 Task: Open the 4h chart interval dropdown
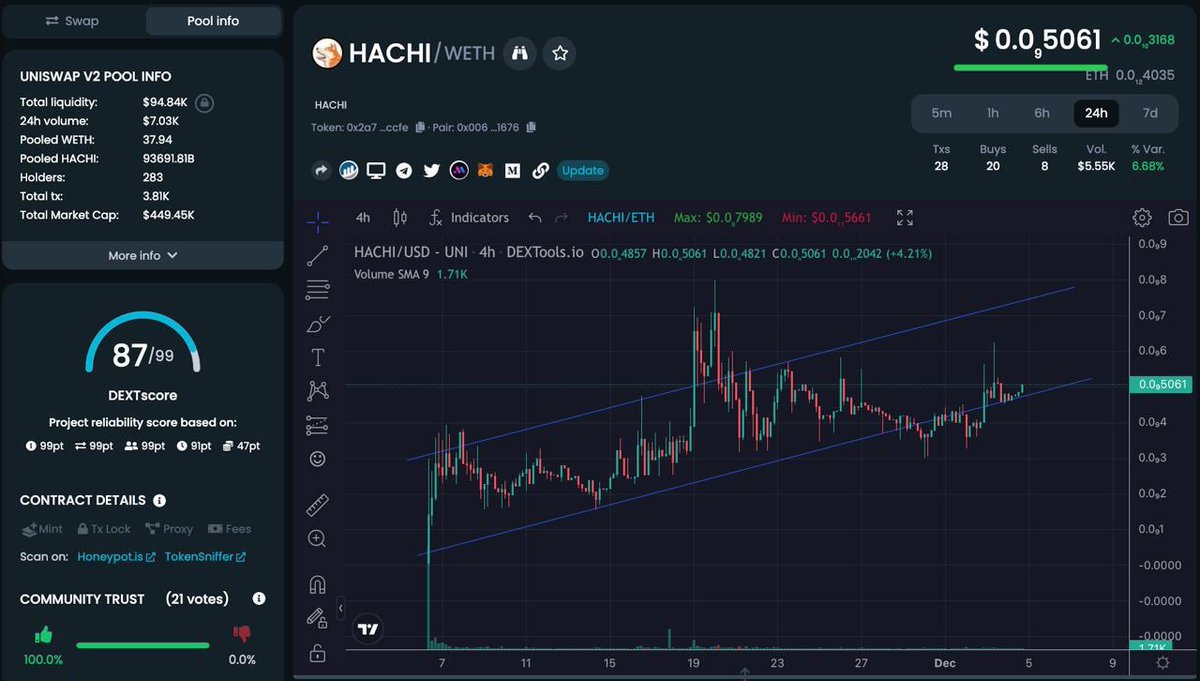pyautogui.click(x=363, y=217)
